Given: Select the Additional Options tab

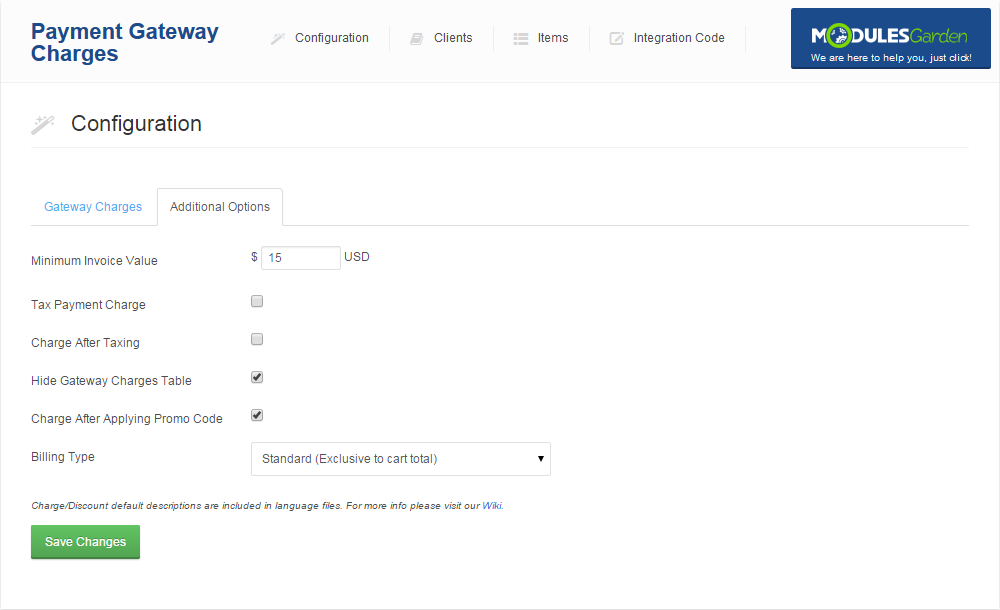Looking at the screenshot, I should [x=219, y=206].
